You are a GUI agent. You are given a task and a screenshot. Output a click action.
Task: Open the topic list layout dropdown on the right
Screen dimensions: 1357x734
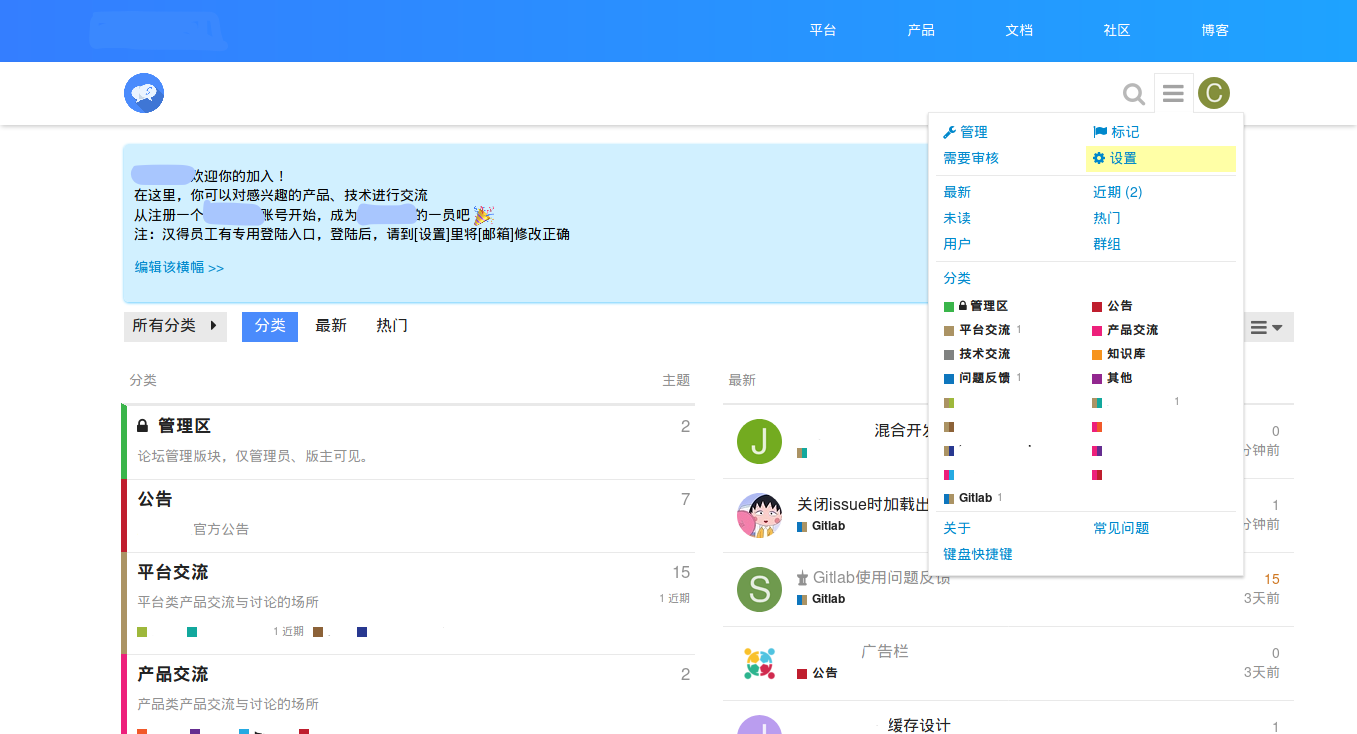[1268, 326]
